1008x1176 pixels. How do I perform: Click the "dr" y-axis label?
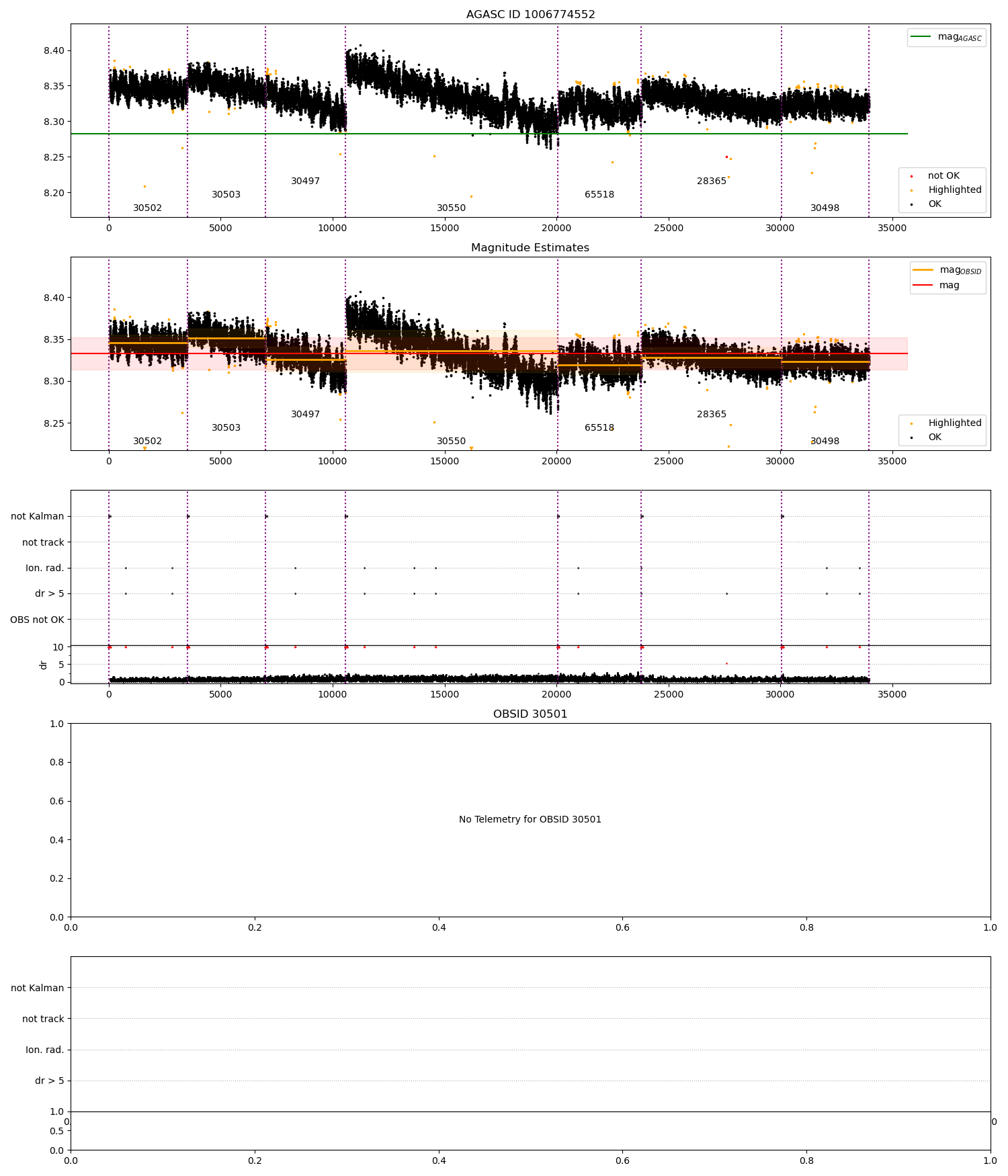44,665
